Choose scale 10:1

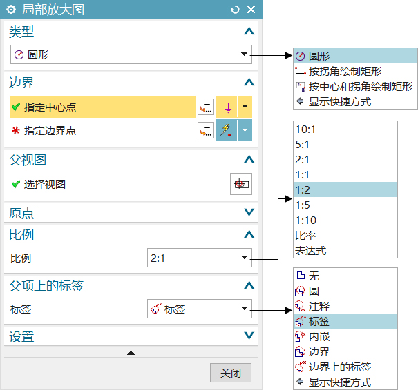(345, 129)
